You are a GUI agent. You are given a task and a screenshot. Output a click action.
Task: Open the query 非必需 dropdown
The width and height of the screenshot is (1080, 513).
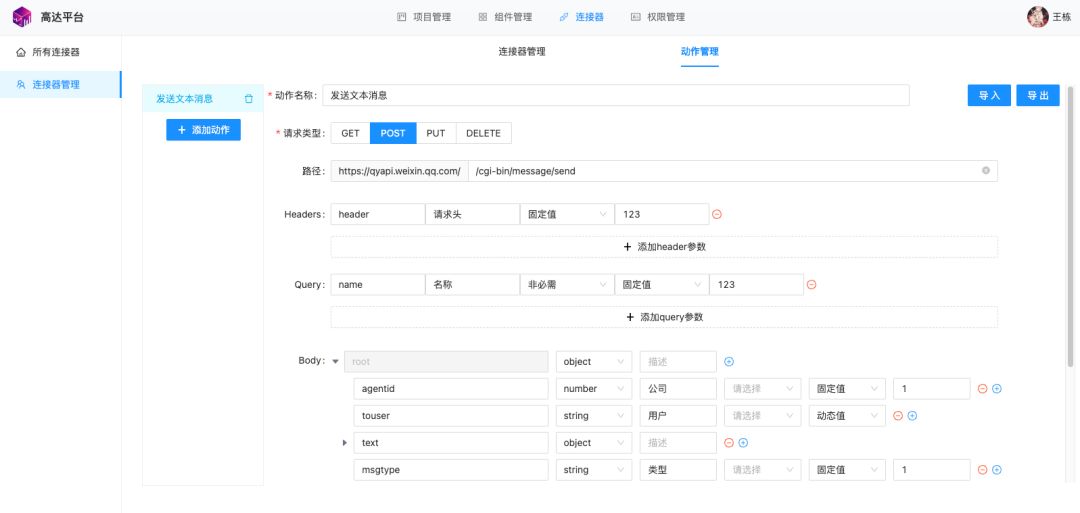(x=567, y=284)
